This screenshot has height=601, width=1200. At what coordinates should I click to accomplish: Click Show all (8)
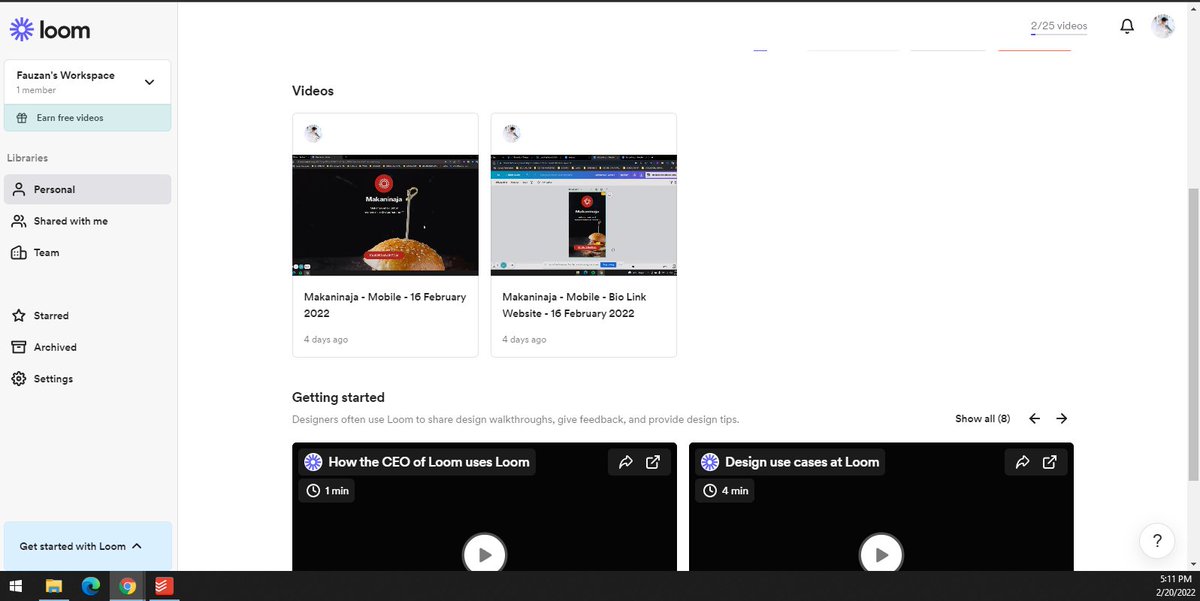coord(982,419)
